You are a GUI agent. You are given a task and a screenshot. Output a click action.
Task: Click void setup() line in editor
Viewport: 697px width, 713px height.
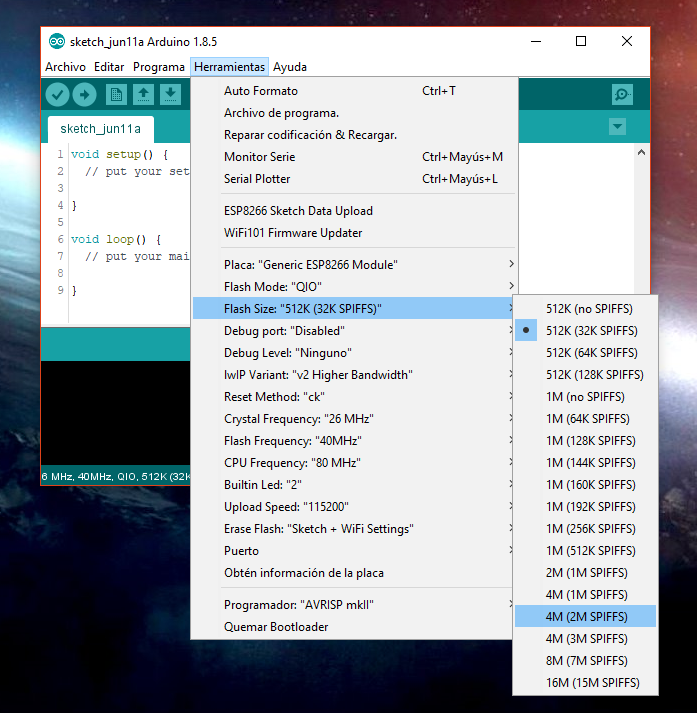(x=120, y=155)
